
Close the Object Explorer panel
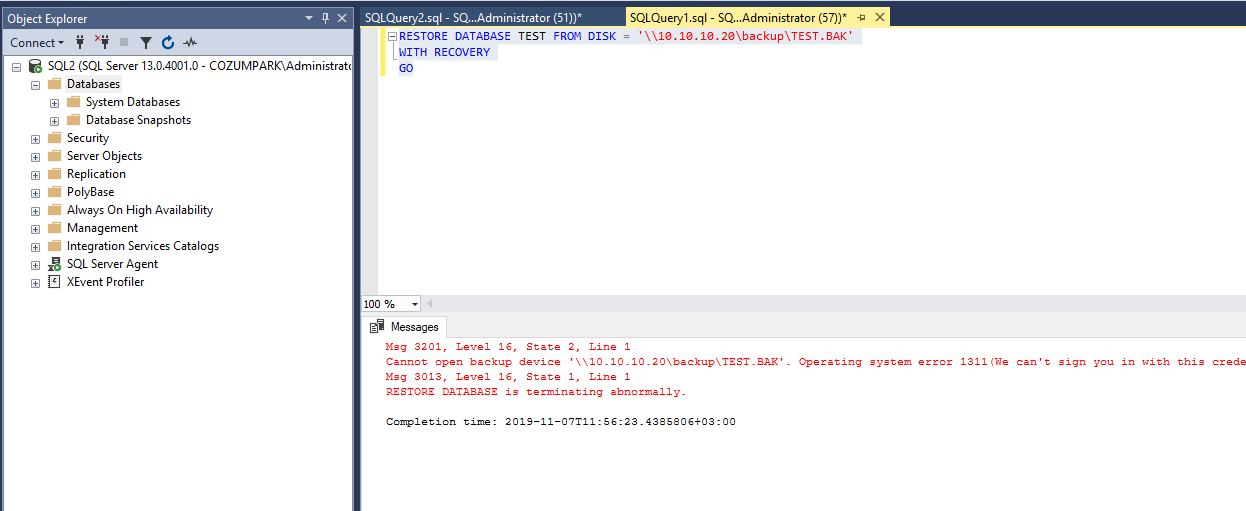point(342,18)
